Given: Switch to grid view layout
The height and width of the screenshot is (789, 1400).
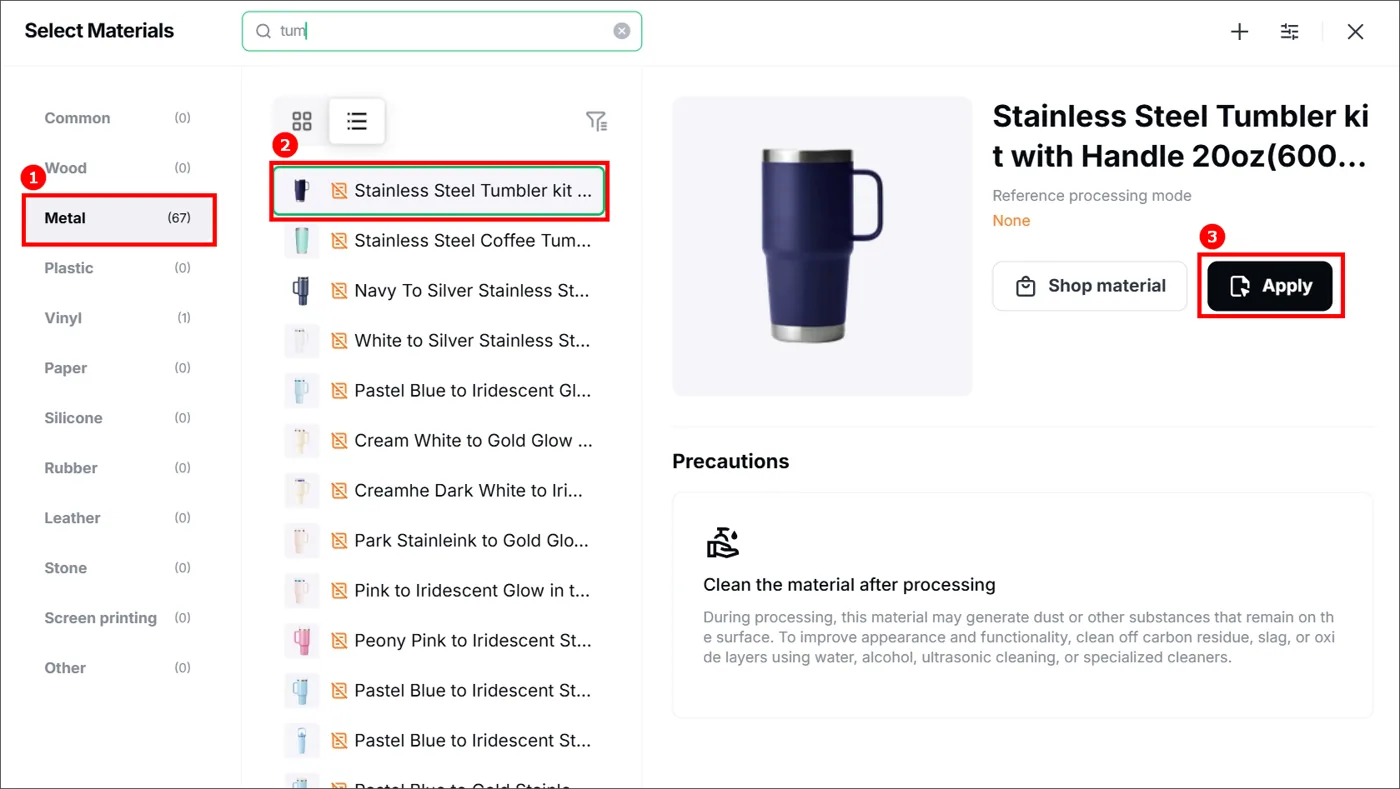Looking at the screenshot, I should [302, 122].
